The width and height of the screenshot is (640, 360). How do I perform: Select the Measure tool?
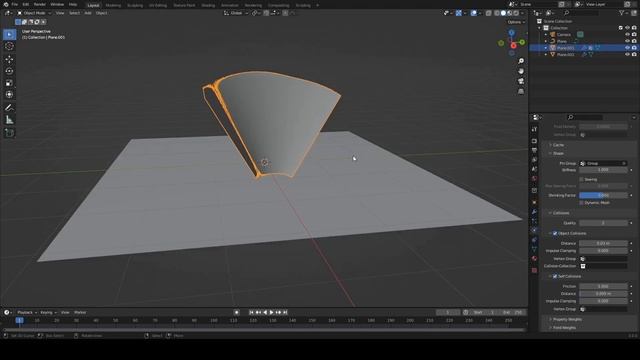(9, 120)
